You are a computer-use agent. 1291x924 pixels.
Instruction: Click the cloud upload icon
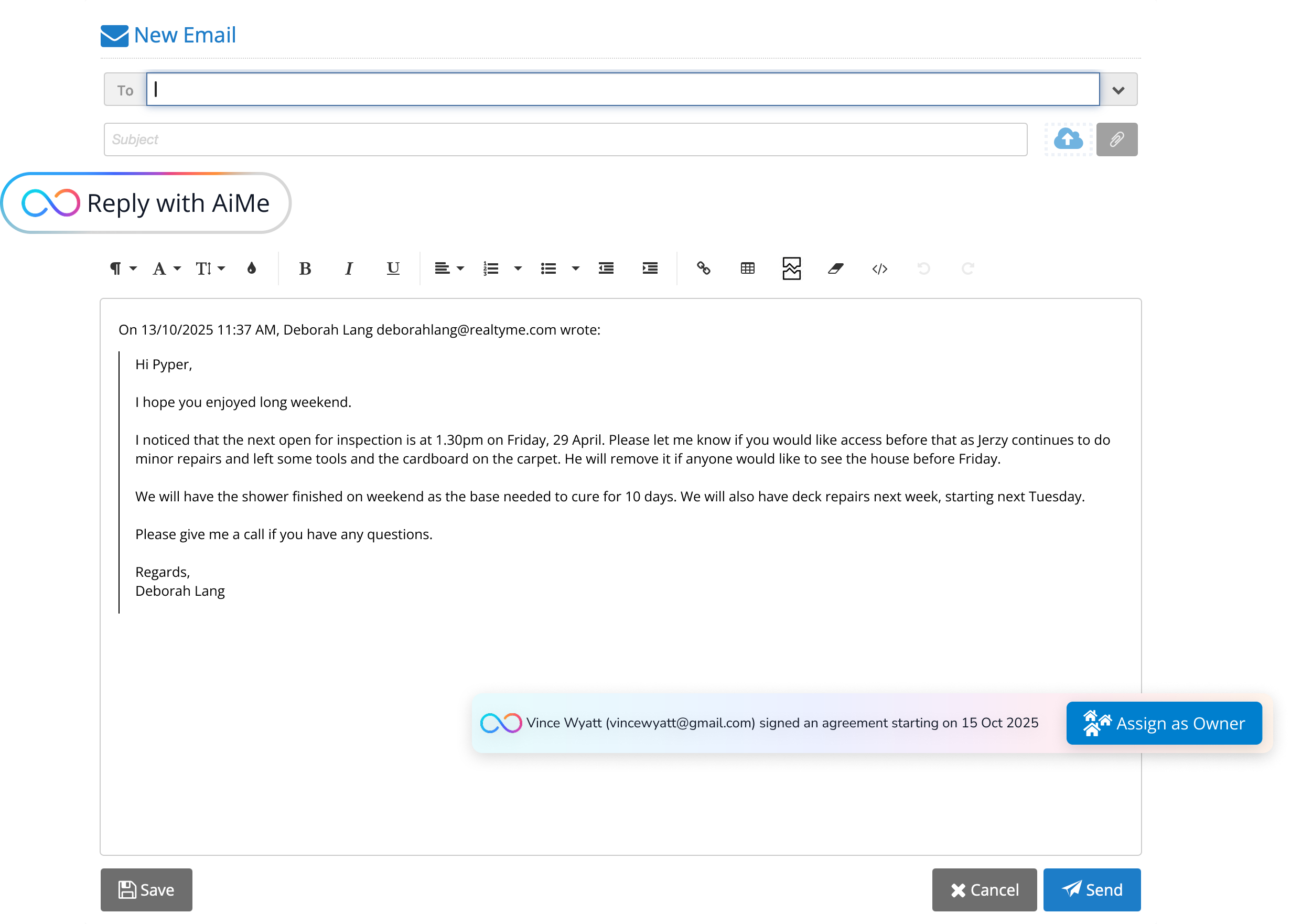[x=1068, y=139]
